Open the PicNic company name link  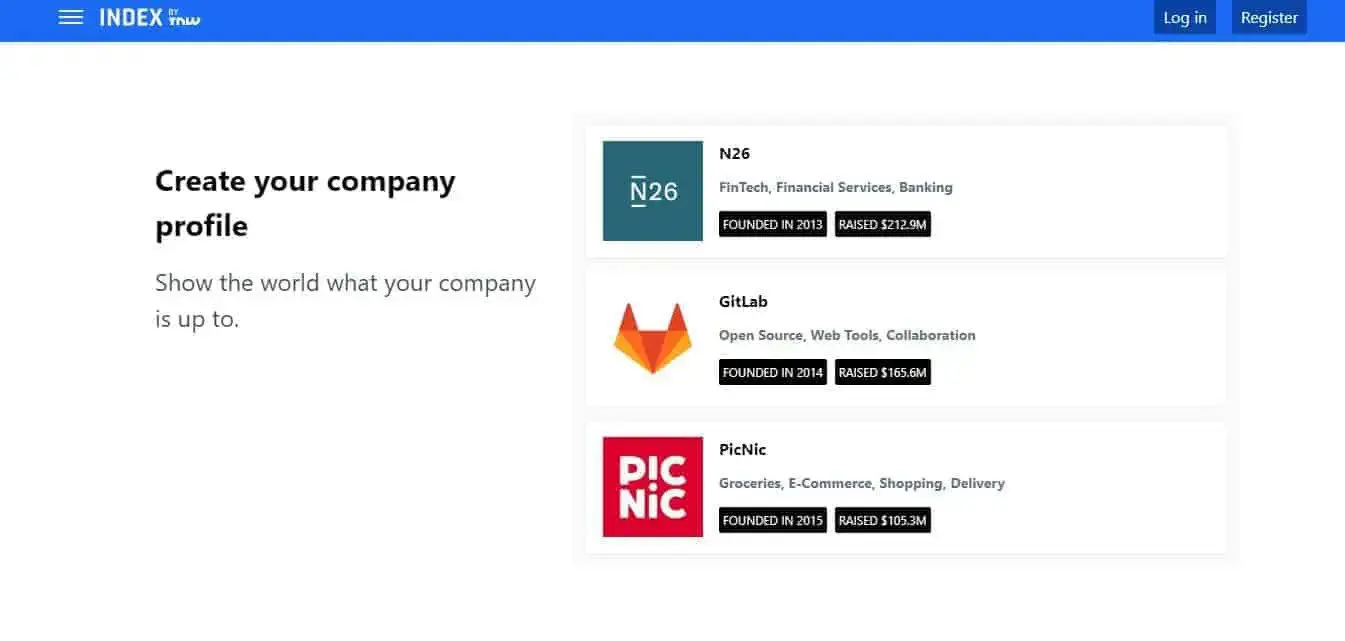point(742,450)
